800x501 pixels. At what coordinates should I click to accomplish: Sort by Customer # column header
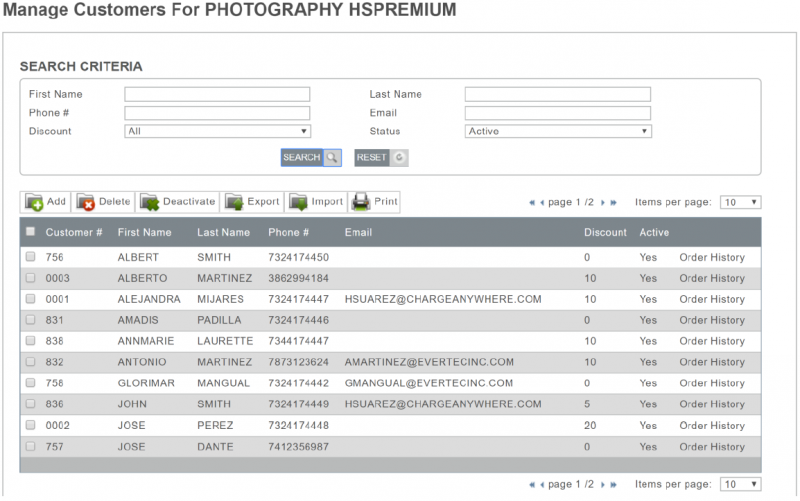tap(74, 233)
